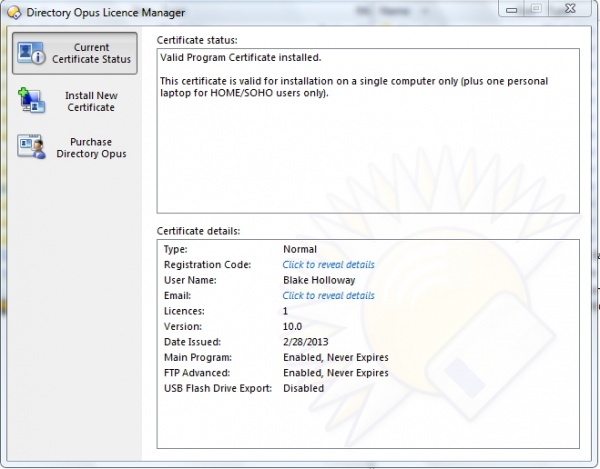Click the Purchase Directory Opus icon
600x469 pixels.
(x=32, y=147)
